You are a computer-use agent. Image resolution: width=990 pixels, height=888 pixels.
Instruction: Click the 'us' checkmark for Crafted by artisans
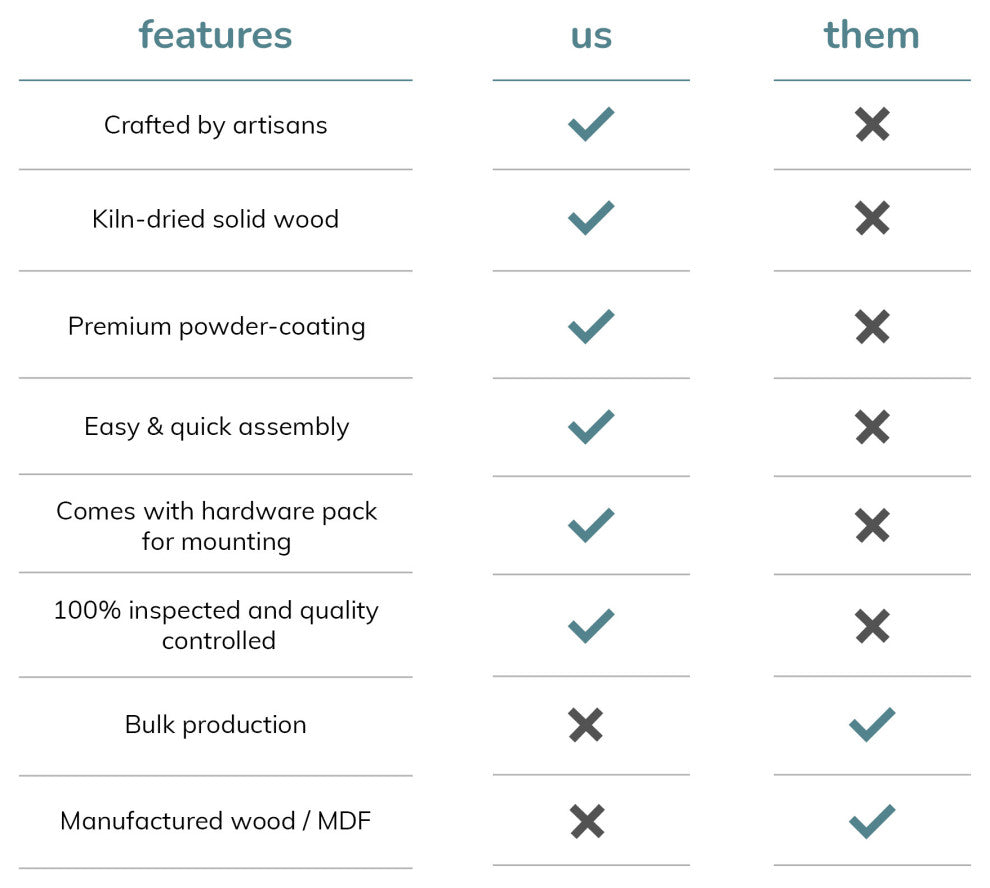pyautogui.click(x=591, y=125)
